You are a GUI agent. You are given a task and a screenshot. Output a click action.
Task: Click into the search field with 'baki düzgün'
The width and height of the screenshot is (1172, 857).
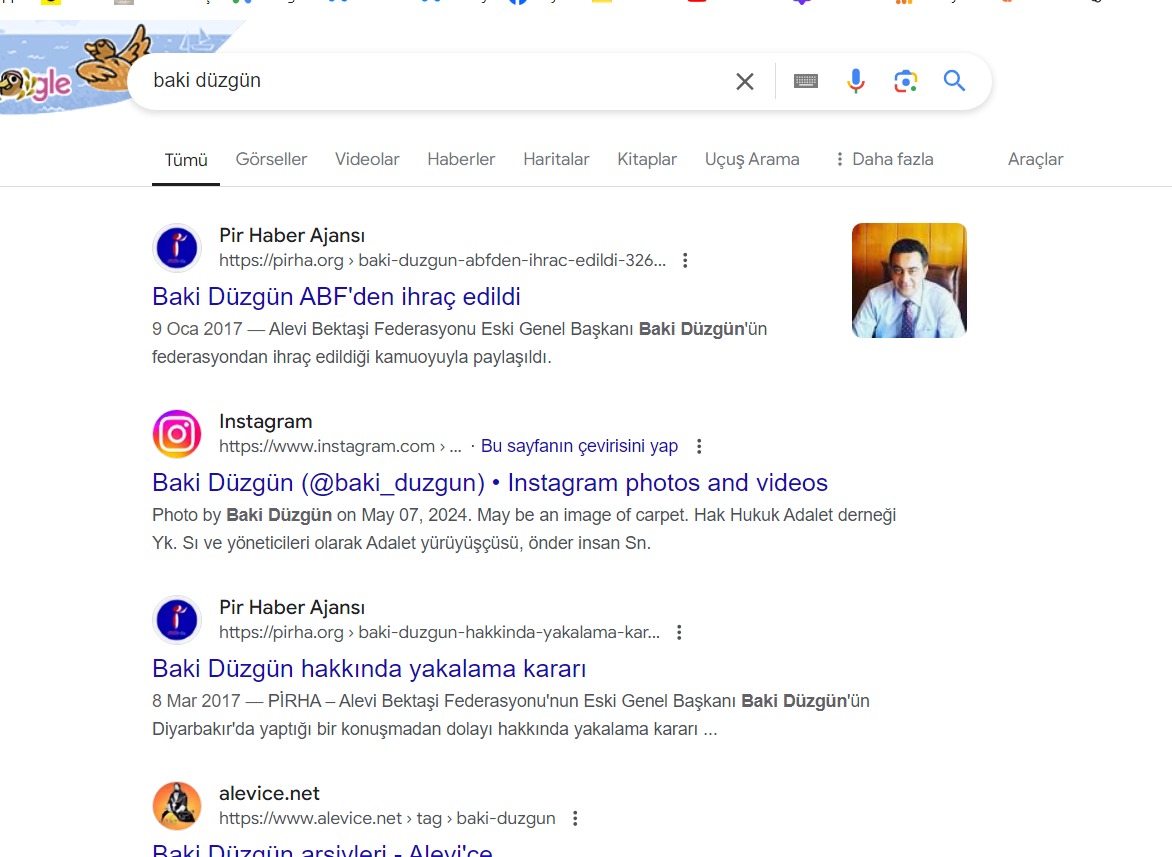pyautogui.click(x=434, y=81)
